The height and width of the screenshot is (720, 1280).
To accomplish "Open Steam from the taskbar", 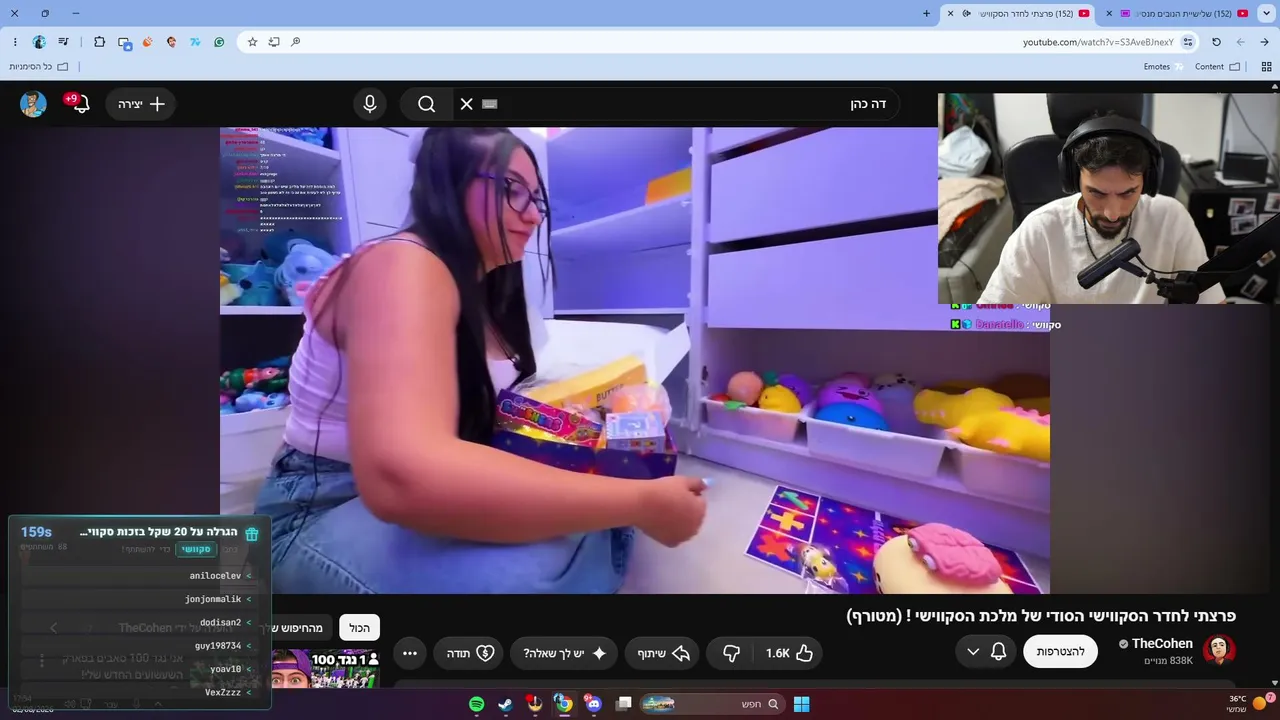I will pos(506,704).
